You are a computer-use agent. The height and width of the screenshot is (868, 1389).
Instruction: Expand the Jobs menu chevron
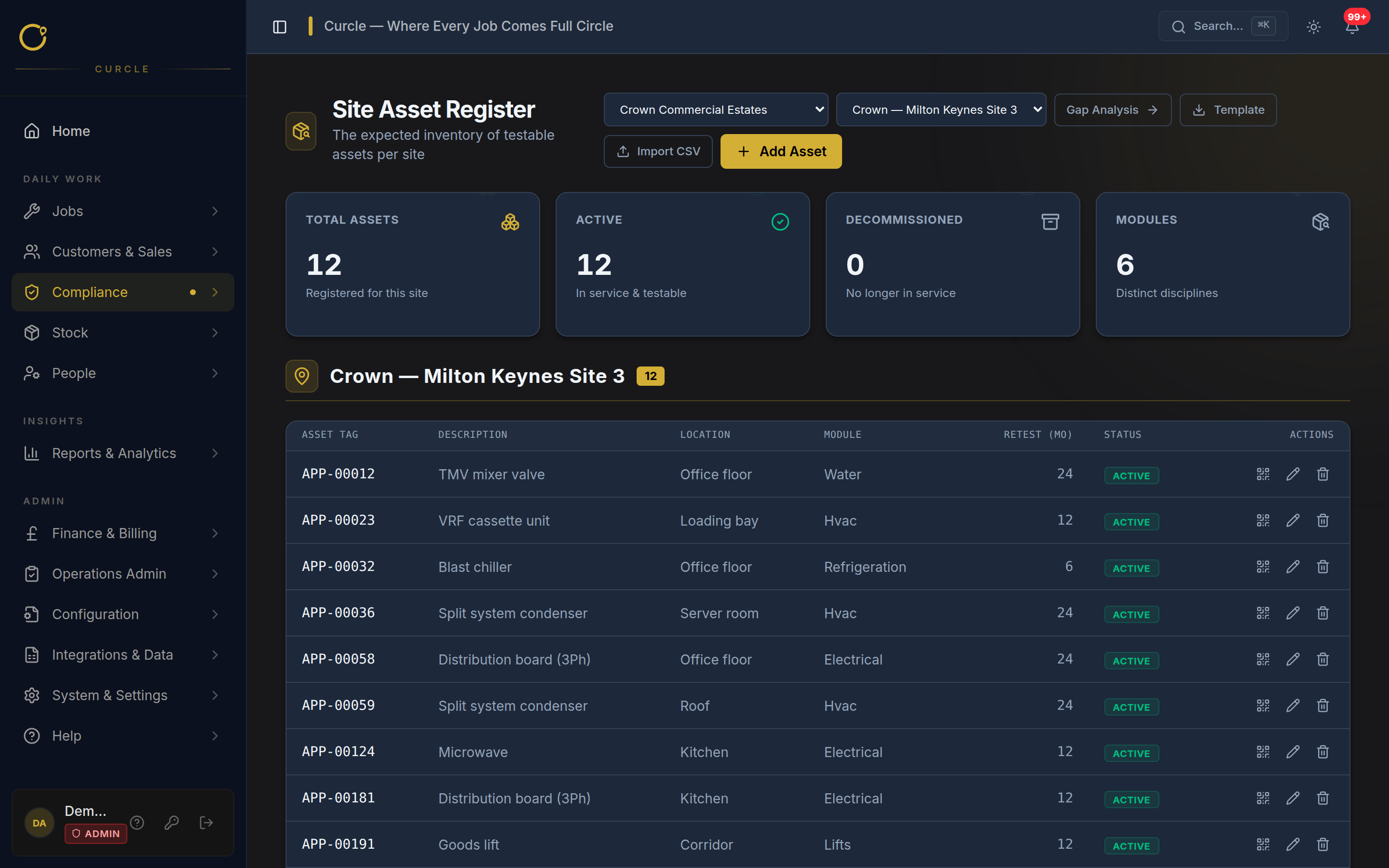coord(215,211)
